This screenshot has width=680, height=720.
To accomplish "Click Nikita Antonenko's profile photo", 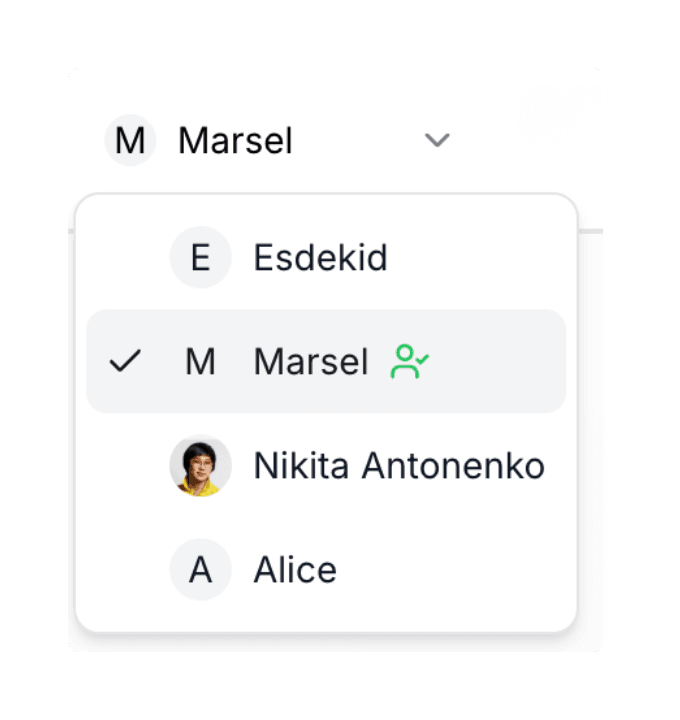I will click(201, 466).
